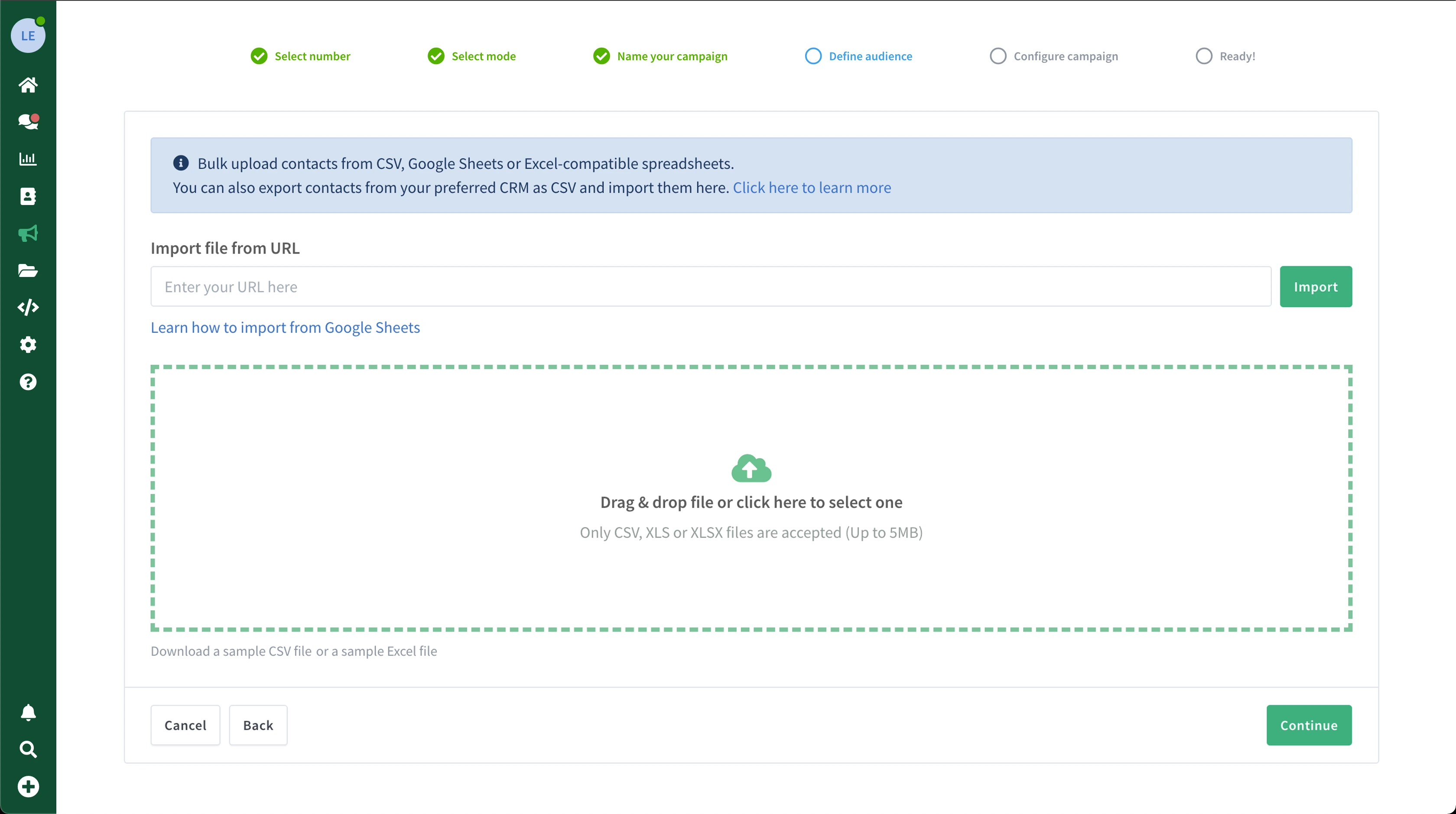Click the Back button

click(258, 725)
